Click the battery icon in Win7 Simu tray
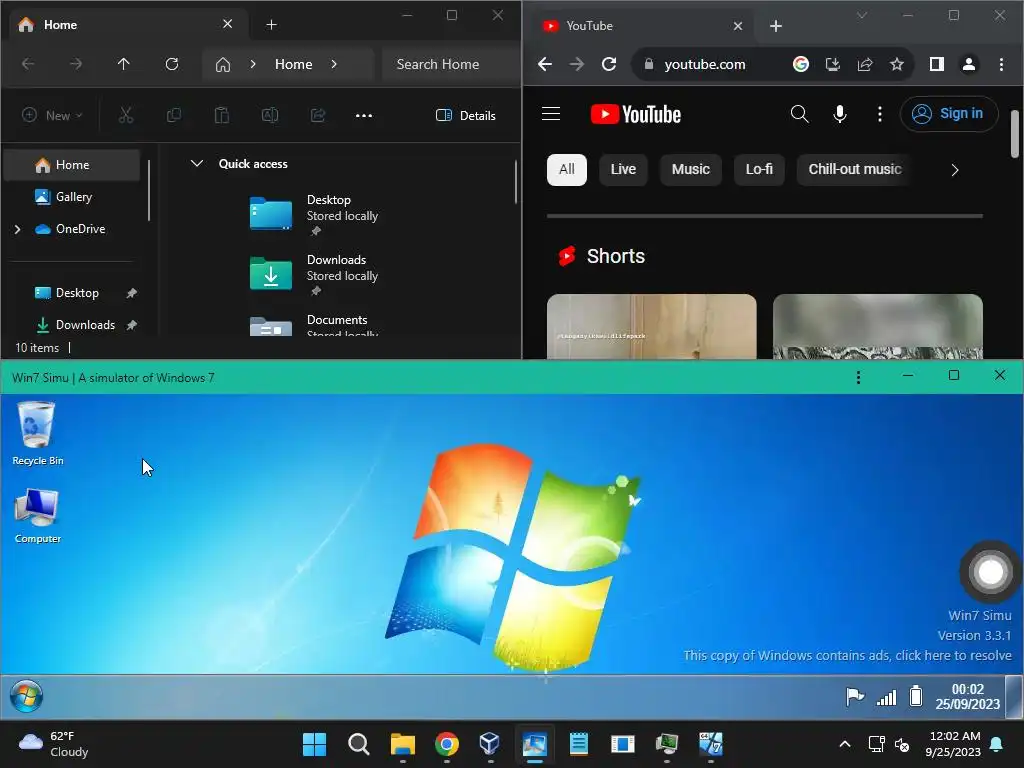The image size is (1024, 768). 916,696
